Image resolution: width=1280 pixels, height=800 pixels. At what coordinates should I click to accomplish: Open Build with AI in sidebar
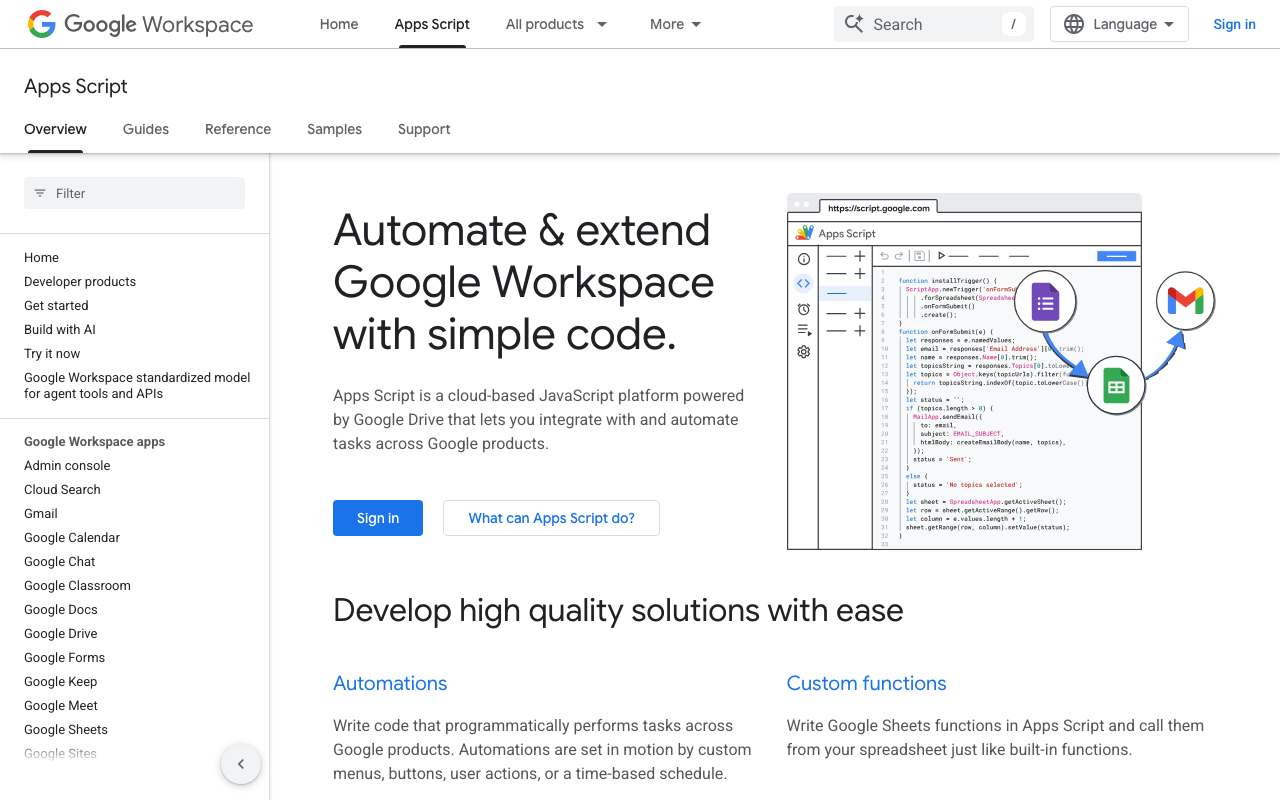pyautogui.click(x=60, y=330)
